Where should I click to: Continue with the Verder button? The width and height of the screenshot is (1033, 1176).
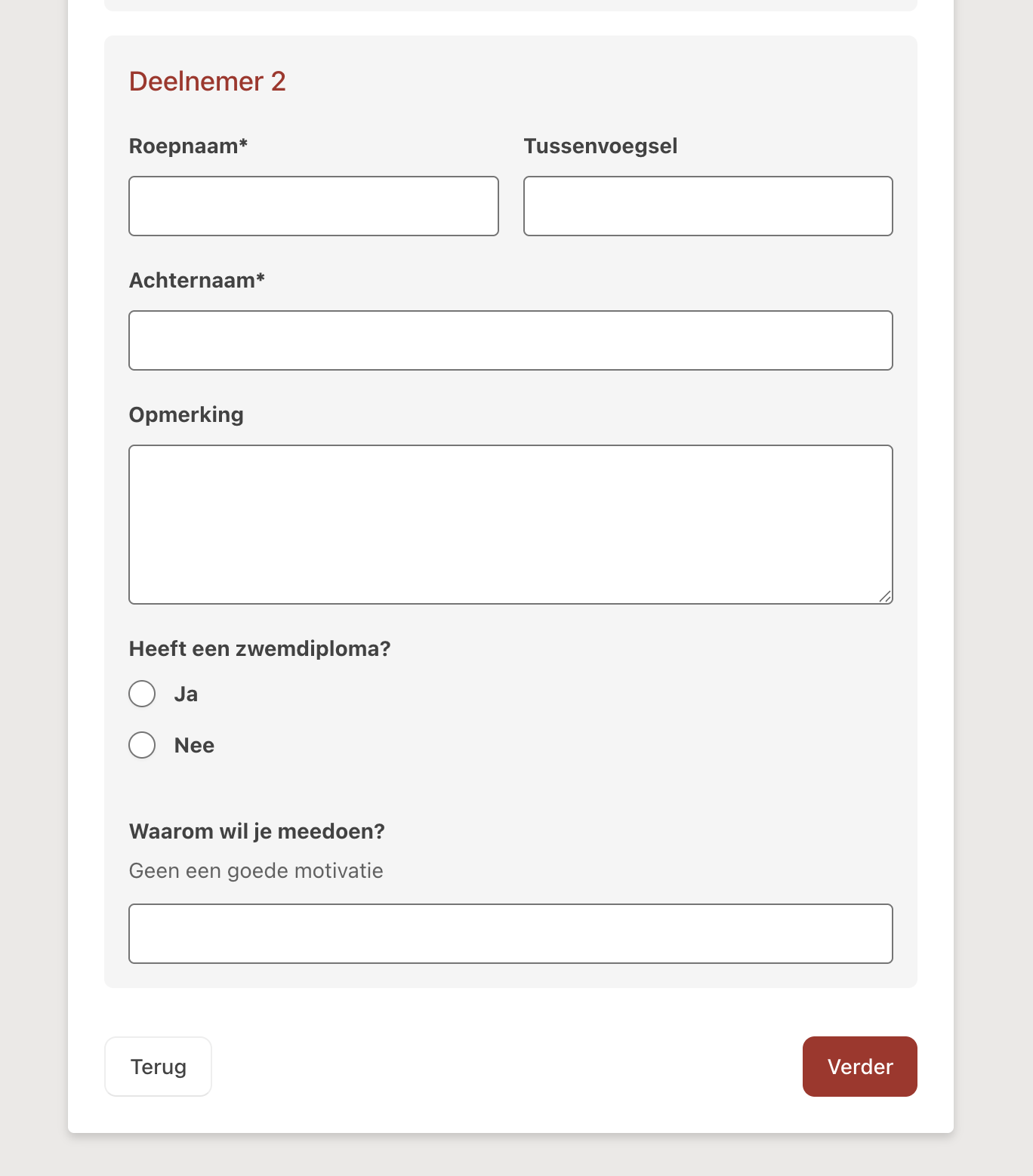coord(859,1067)
